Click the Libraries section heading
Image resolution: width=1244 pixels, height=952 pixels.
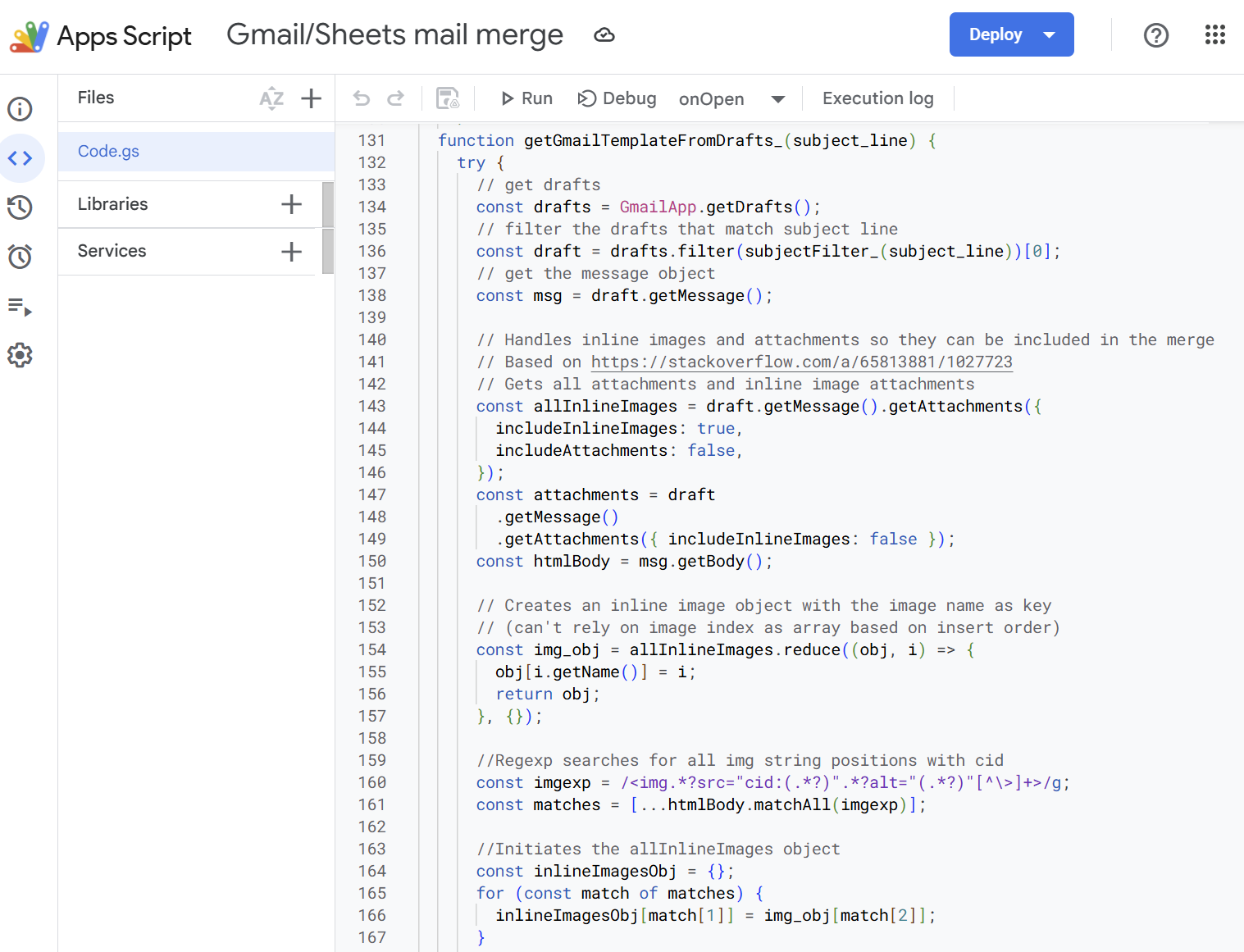[113, 204]
